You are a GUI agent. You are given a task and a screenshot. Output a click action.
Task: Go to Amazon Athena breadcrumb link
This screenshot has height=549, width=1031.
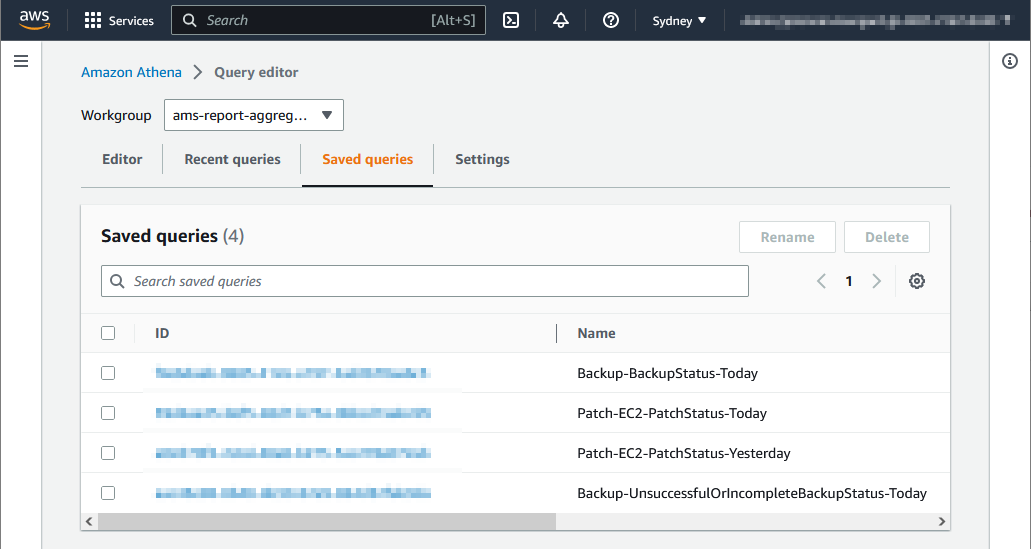[x=131, y=72]
